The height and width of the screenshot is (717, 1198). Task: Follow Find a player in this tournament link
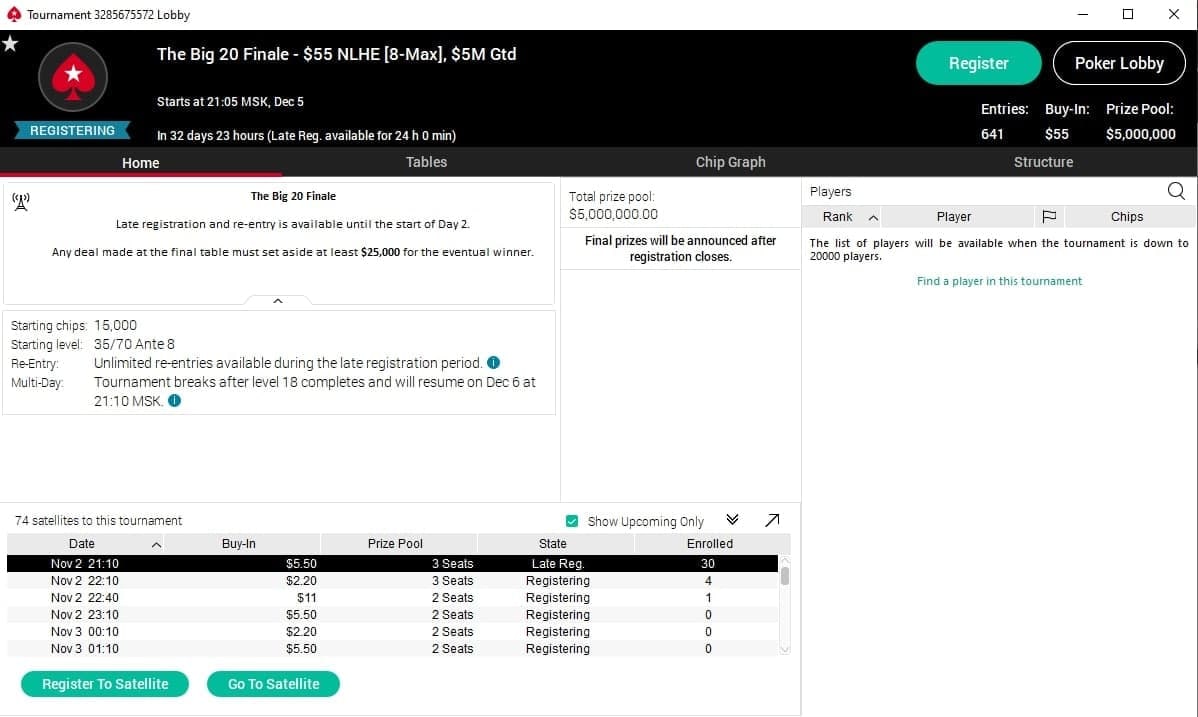999,281
